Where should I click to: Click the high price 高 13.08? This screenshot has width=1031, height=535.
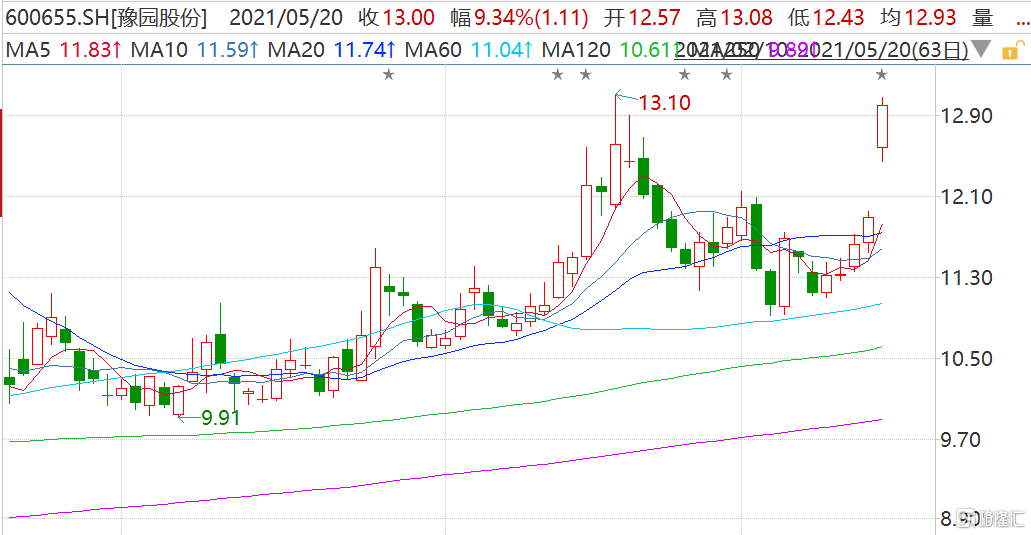click(x=734, y=18)
